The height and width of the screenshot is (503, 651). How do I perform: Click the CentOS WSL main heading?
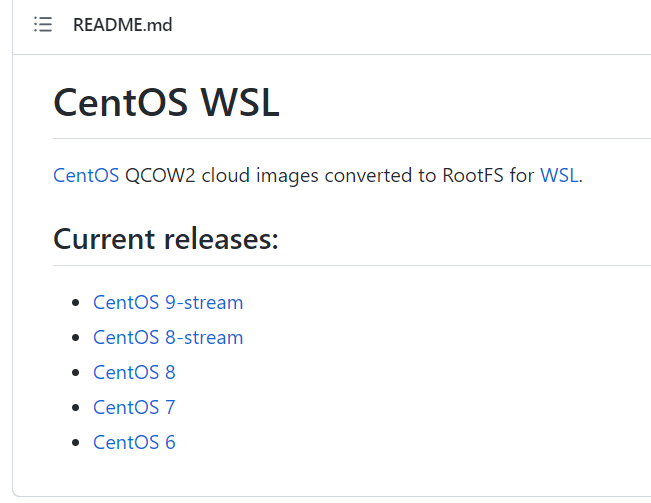point(166,102)
